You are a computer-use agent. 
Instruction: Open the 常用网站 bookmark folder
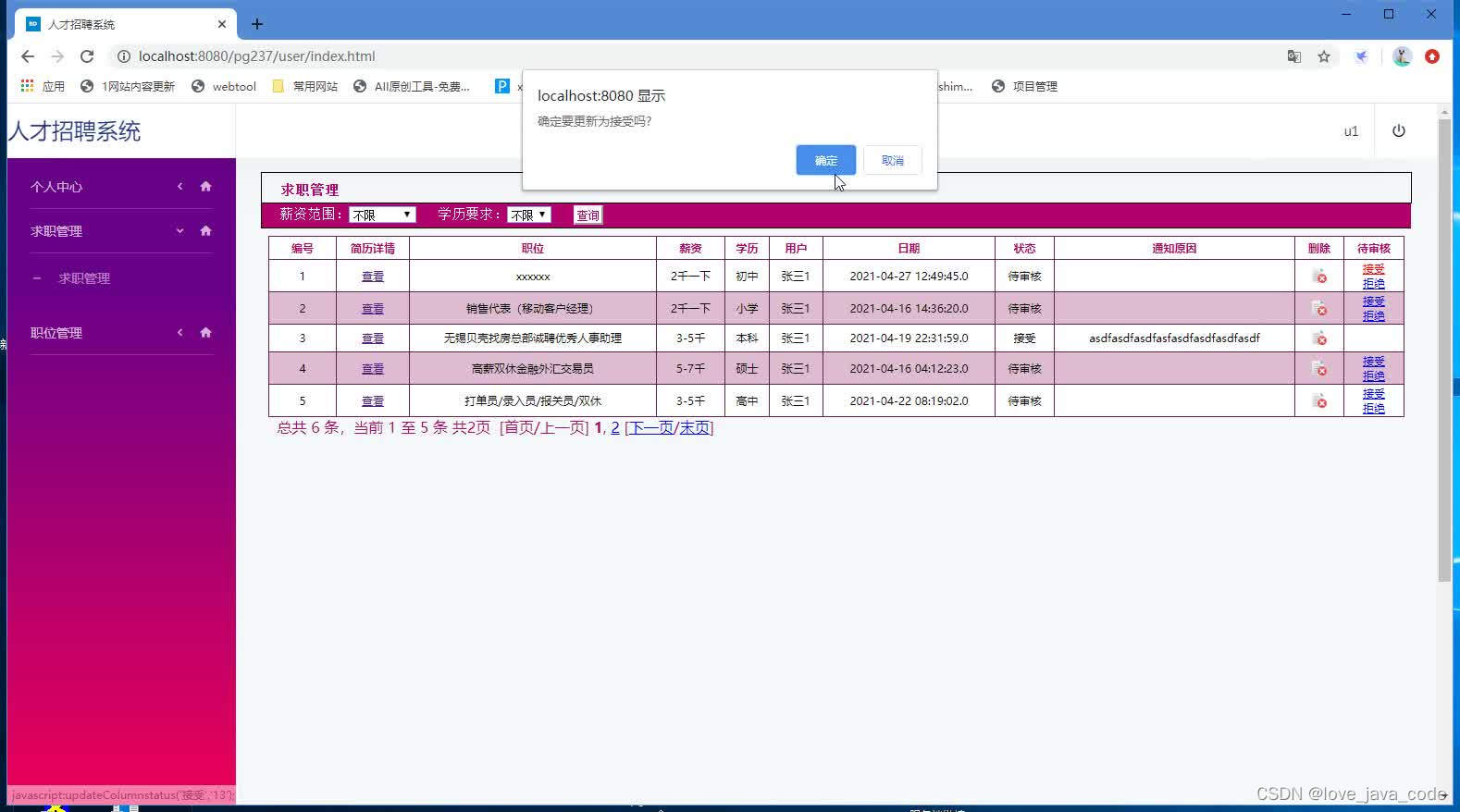point(305,86)
